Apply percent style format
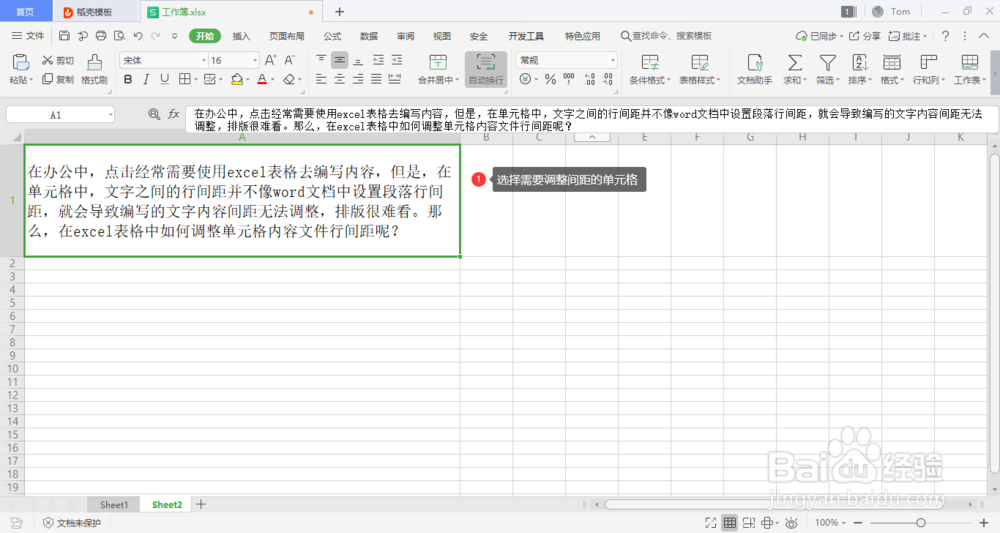Viewport: 1000px width, 533px height. point(550,79)
